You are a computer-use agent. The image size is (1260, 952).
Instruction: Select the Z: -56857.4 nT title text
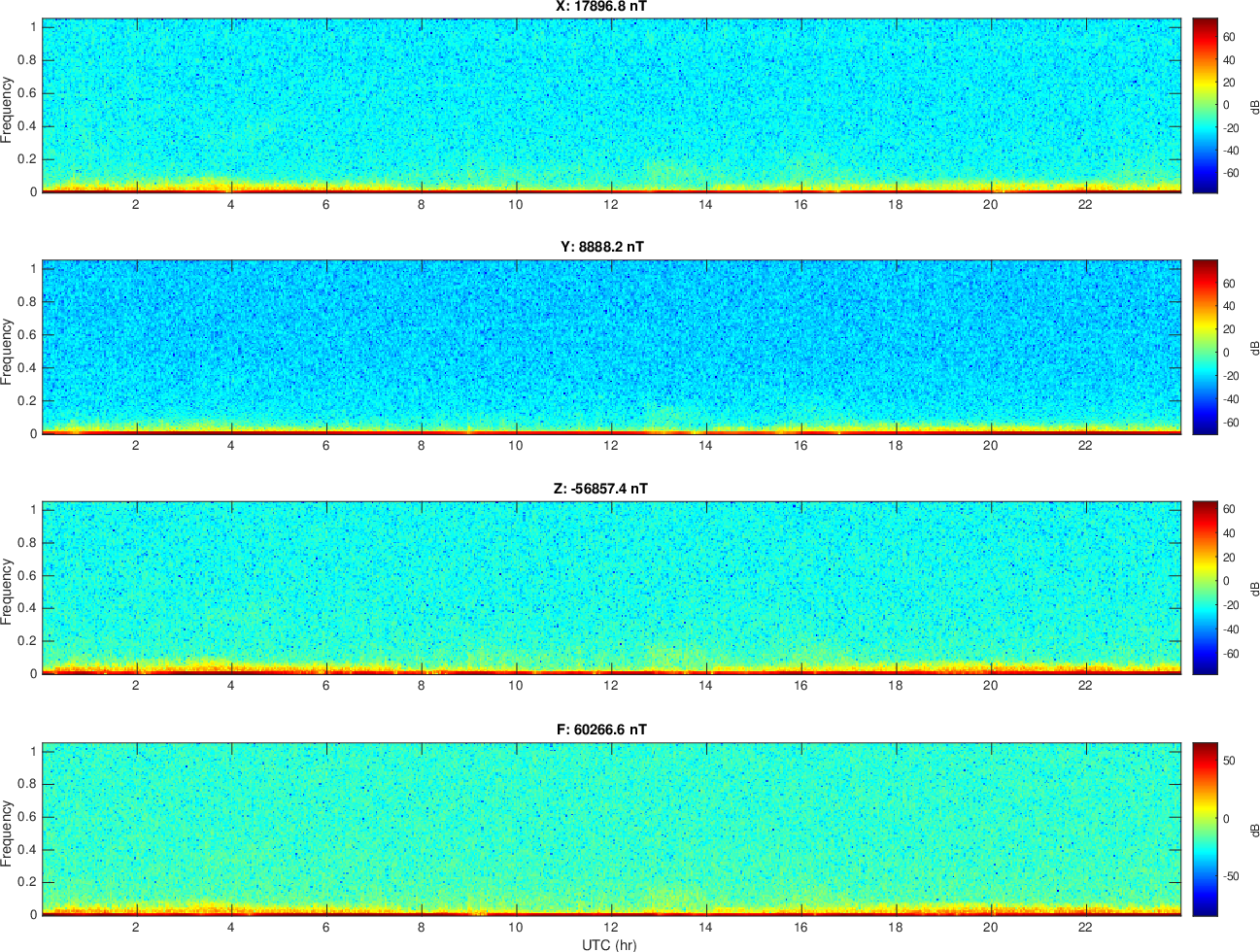pos(600,489)
